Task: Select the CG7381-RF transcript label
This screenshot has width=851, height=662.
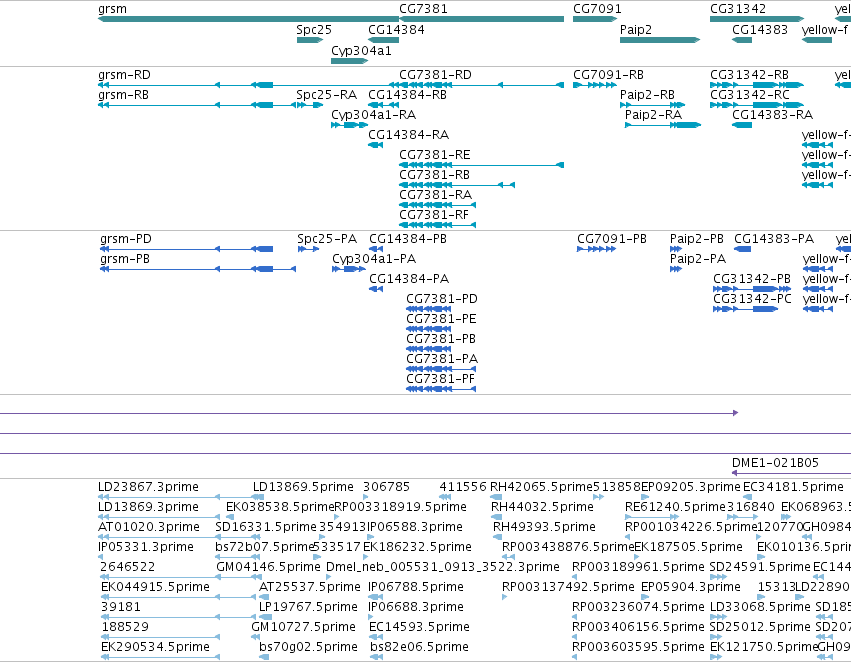Action: 434,215
